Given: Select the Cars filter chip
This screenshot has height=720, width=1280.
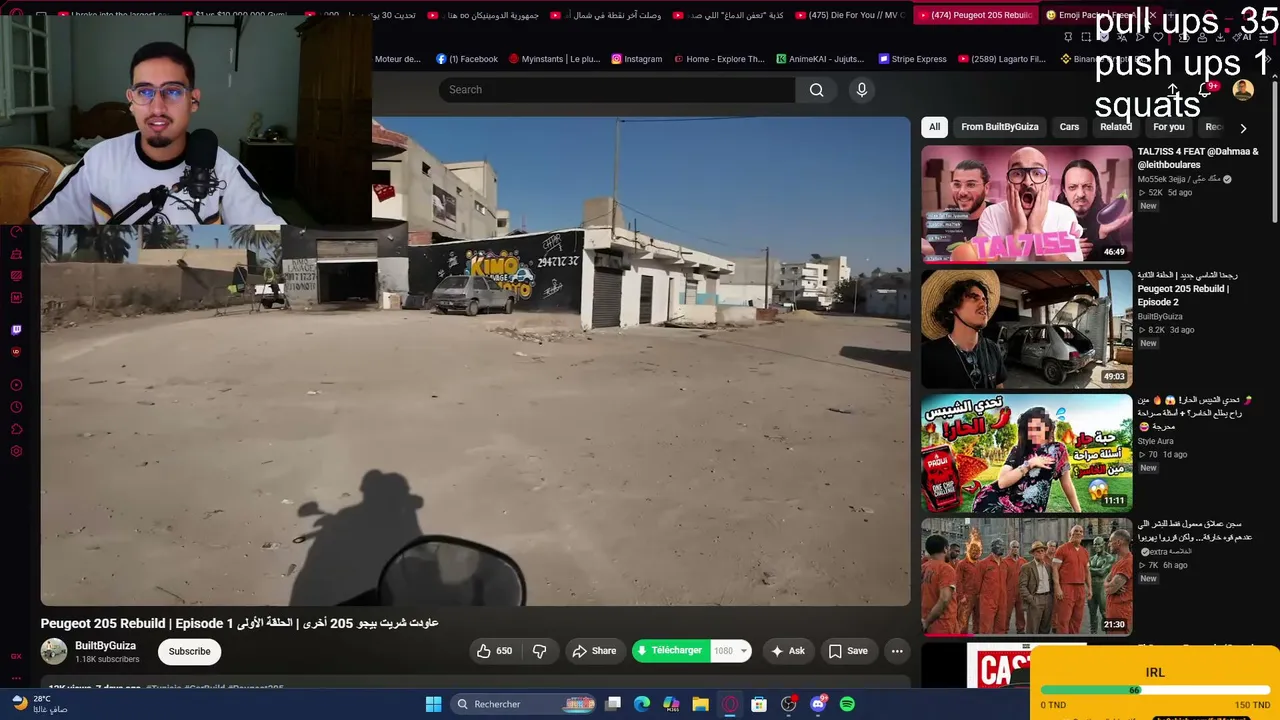Looking at the screenshot, I should (x=1069, y=127).
